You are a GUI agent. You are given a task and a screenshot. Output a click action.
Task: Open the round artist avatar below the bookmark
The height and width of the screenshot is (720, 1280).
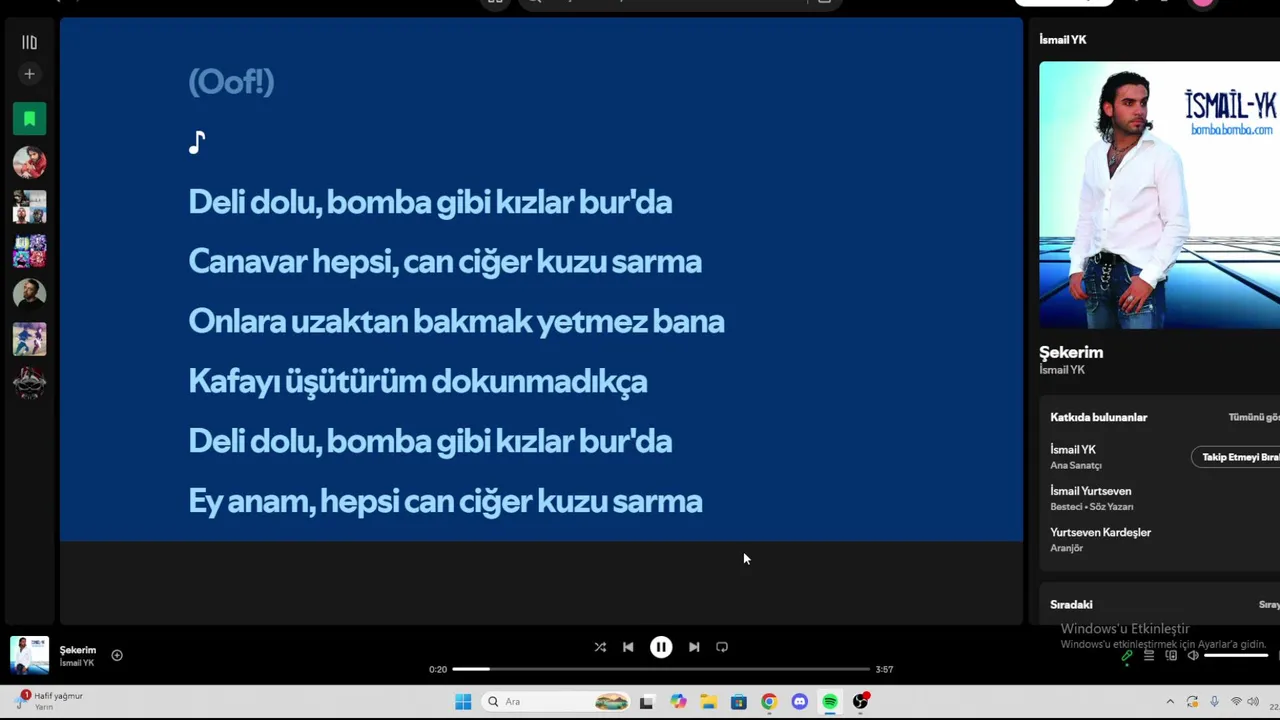pyautogui.click(x=29, y=162)
